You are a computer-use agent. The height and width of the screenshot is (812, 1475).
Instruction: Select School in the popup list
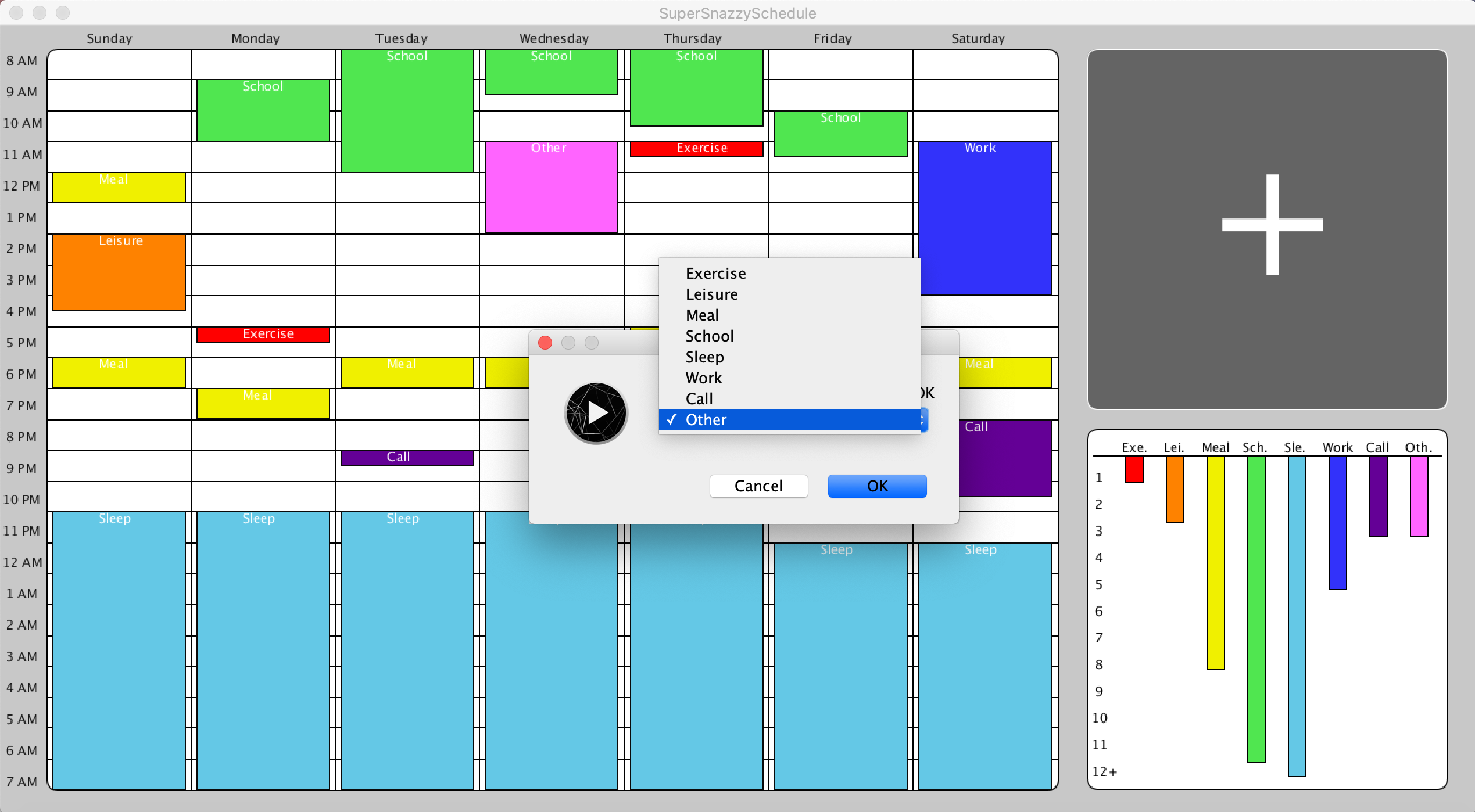point(709,336)
